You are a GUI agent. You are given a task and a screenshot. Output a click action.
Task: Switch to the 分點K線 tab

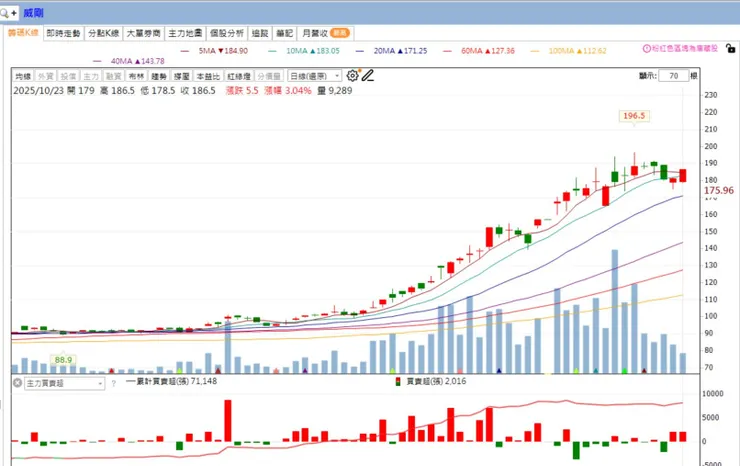click(x=103, y=33)
